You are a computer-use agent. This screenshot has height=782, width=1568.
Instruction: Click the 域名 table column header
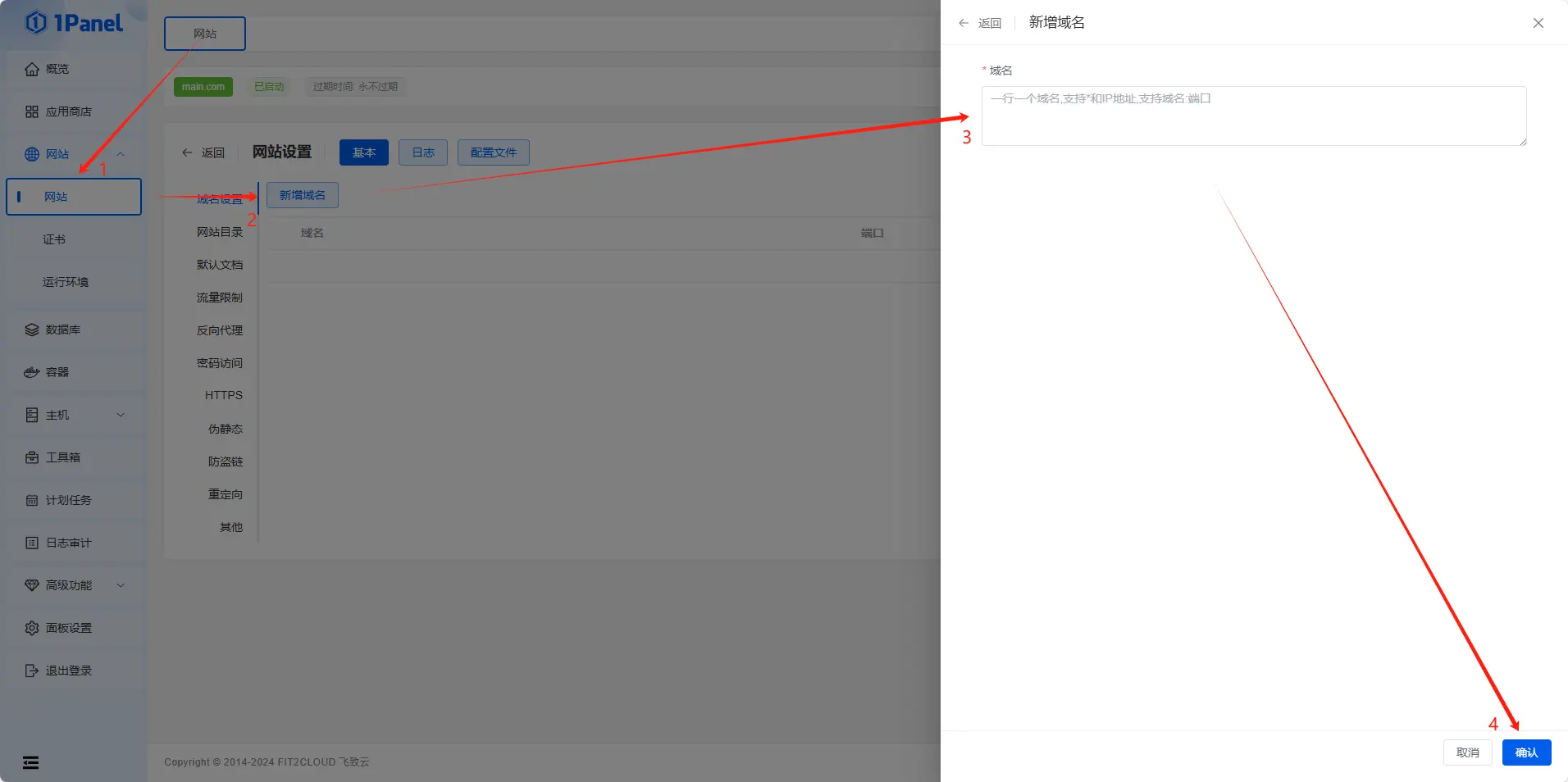312,233
